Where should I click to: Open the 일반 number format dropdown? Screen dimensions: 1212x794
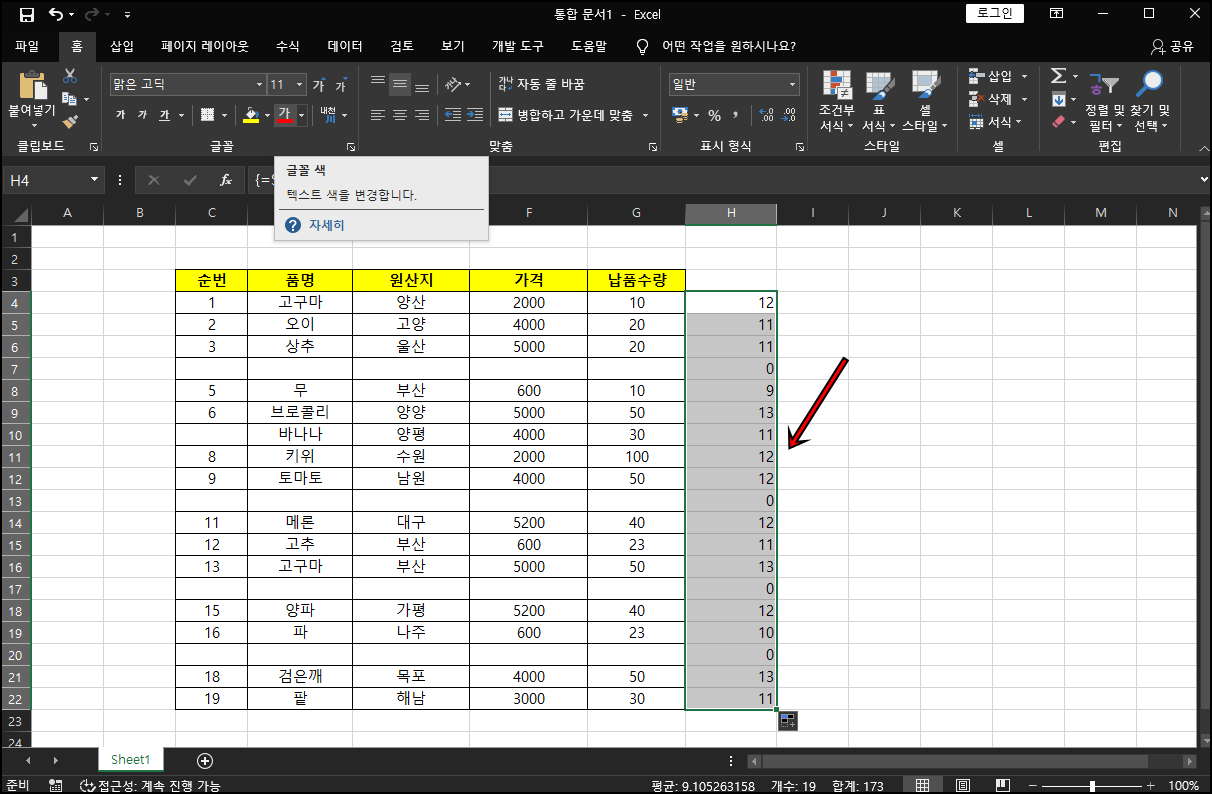tap(793, 85)
